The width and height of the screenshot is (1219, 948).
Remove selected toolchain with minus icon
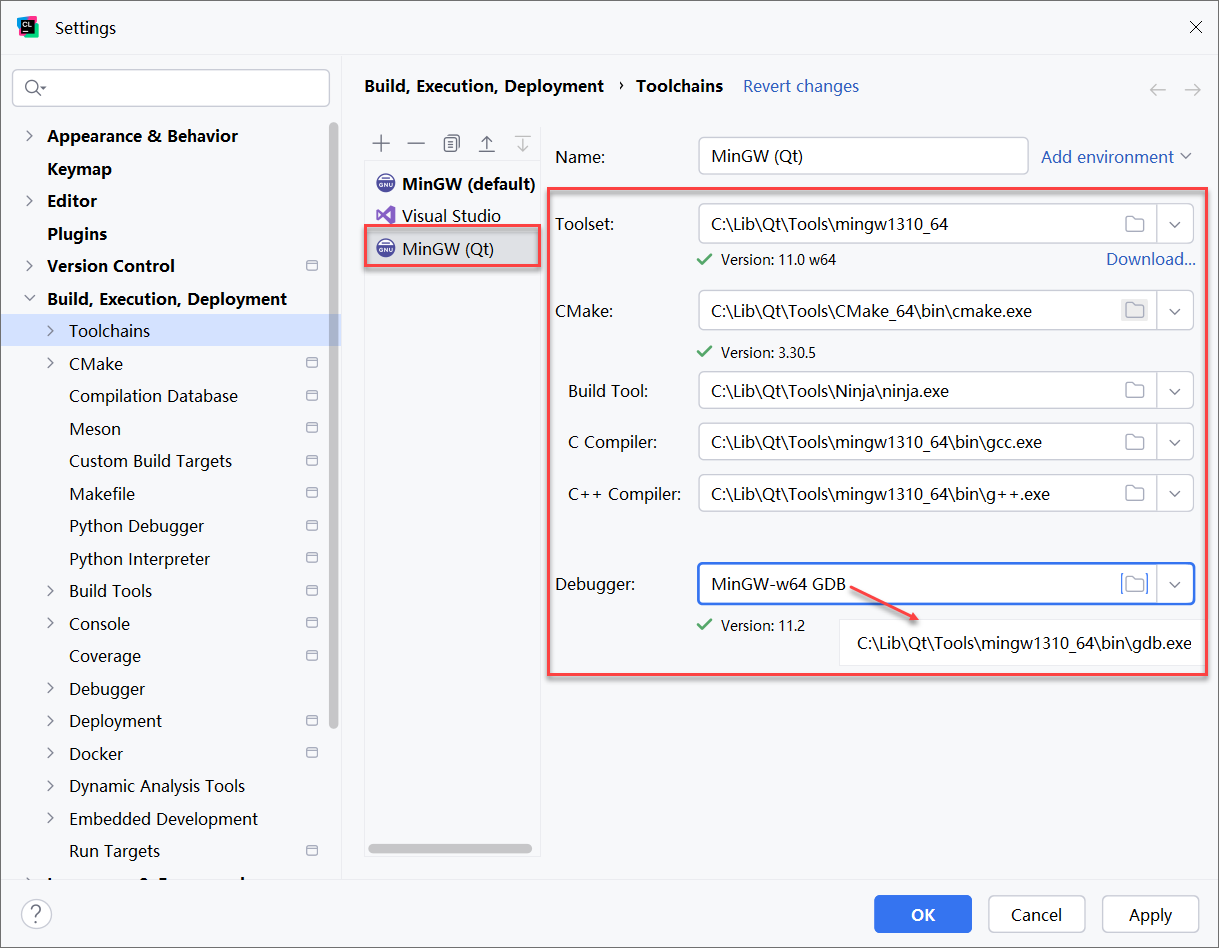tap(416, 144)
